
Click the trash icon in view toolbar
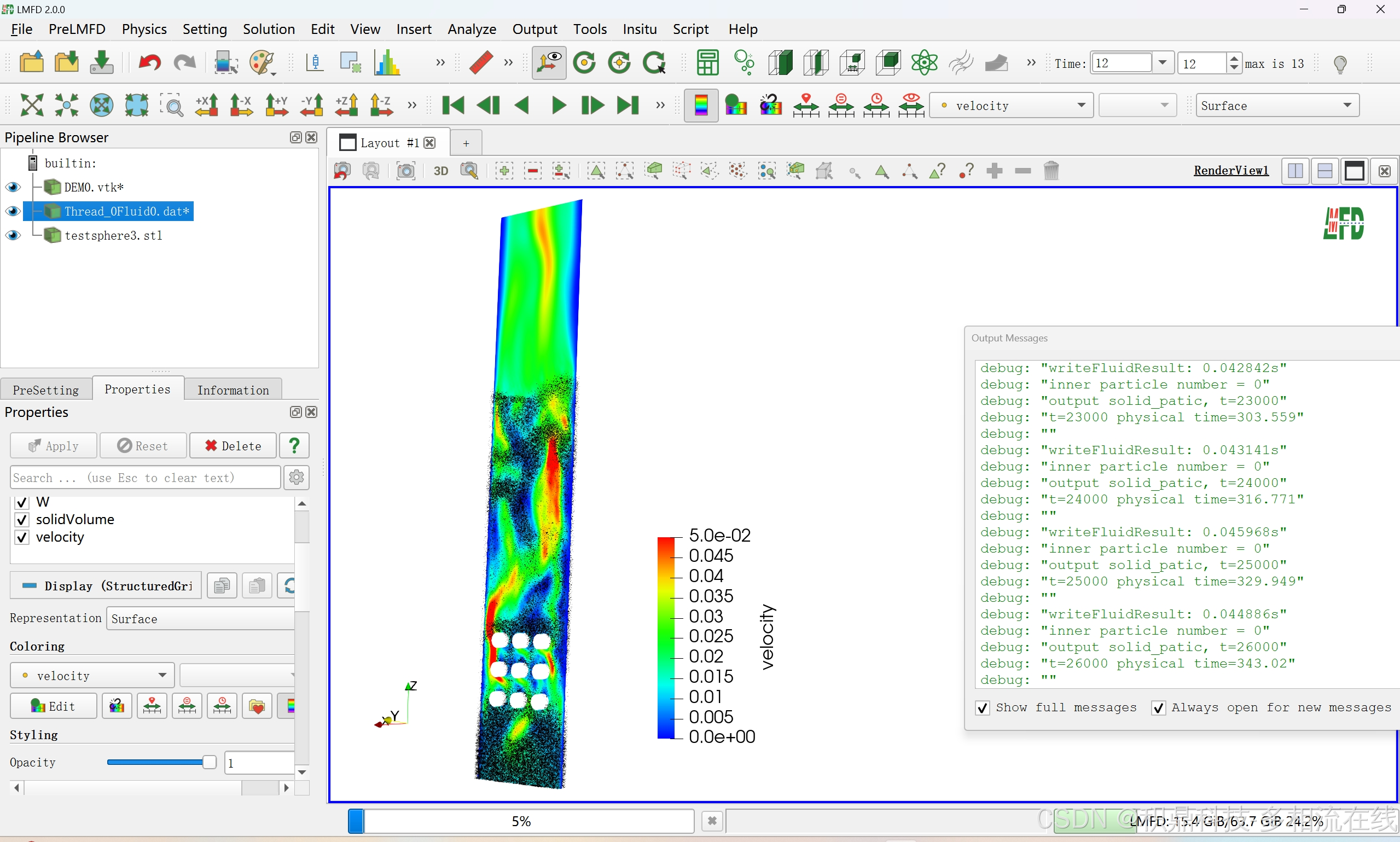click(x=1051, y=171)
